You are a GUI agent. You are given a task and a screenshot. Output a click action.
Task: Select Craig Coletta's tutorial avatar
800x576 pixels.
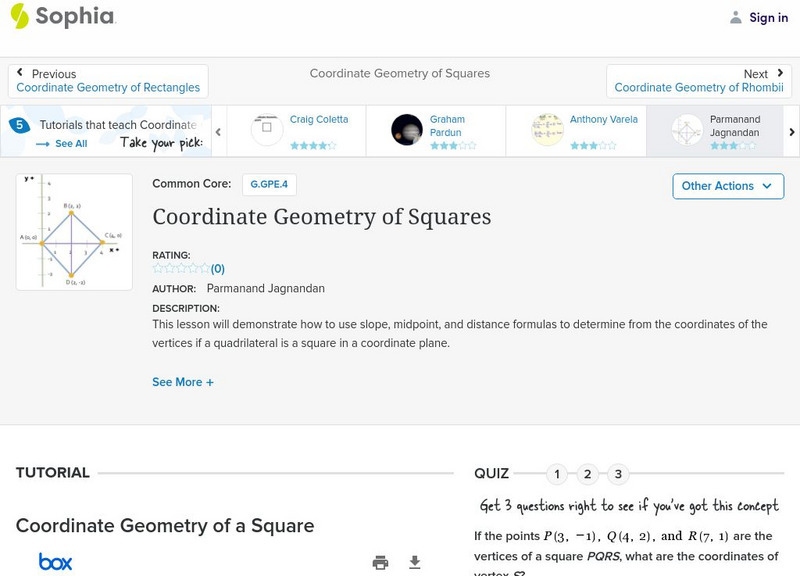point(267,129)
